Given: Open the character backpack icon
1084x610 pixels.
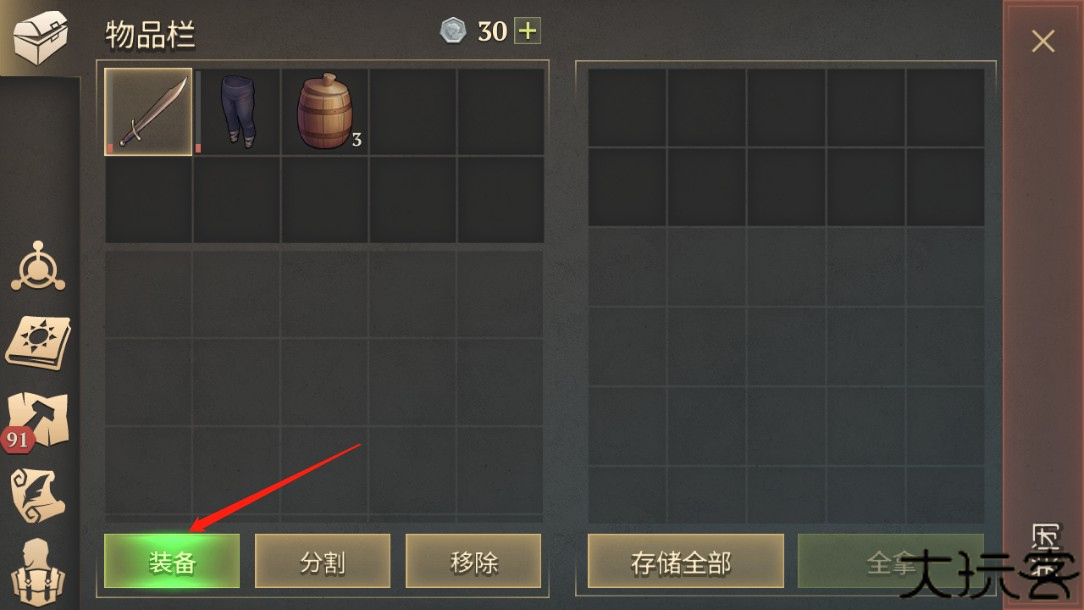Looking at the screenshot, I should click(x=38, y=573).
